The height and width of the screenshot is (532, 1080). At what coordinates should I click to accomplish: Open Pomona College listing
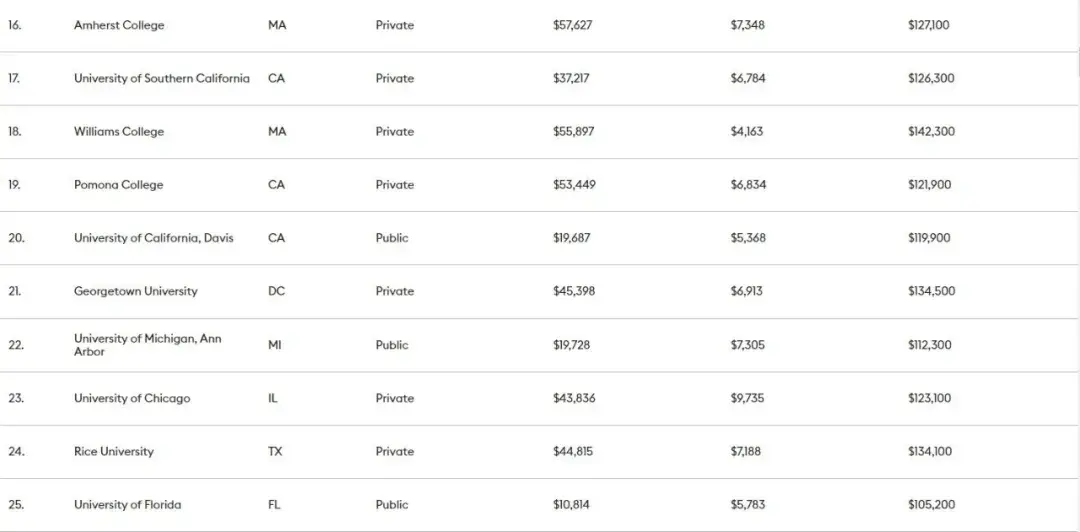click(x=118, y=185)
